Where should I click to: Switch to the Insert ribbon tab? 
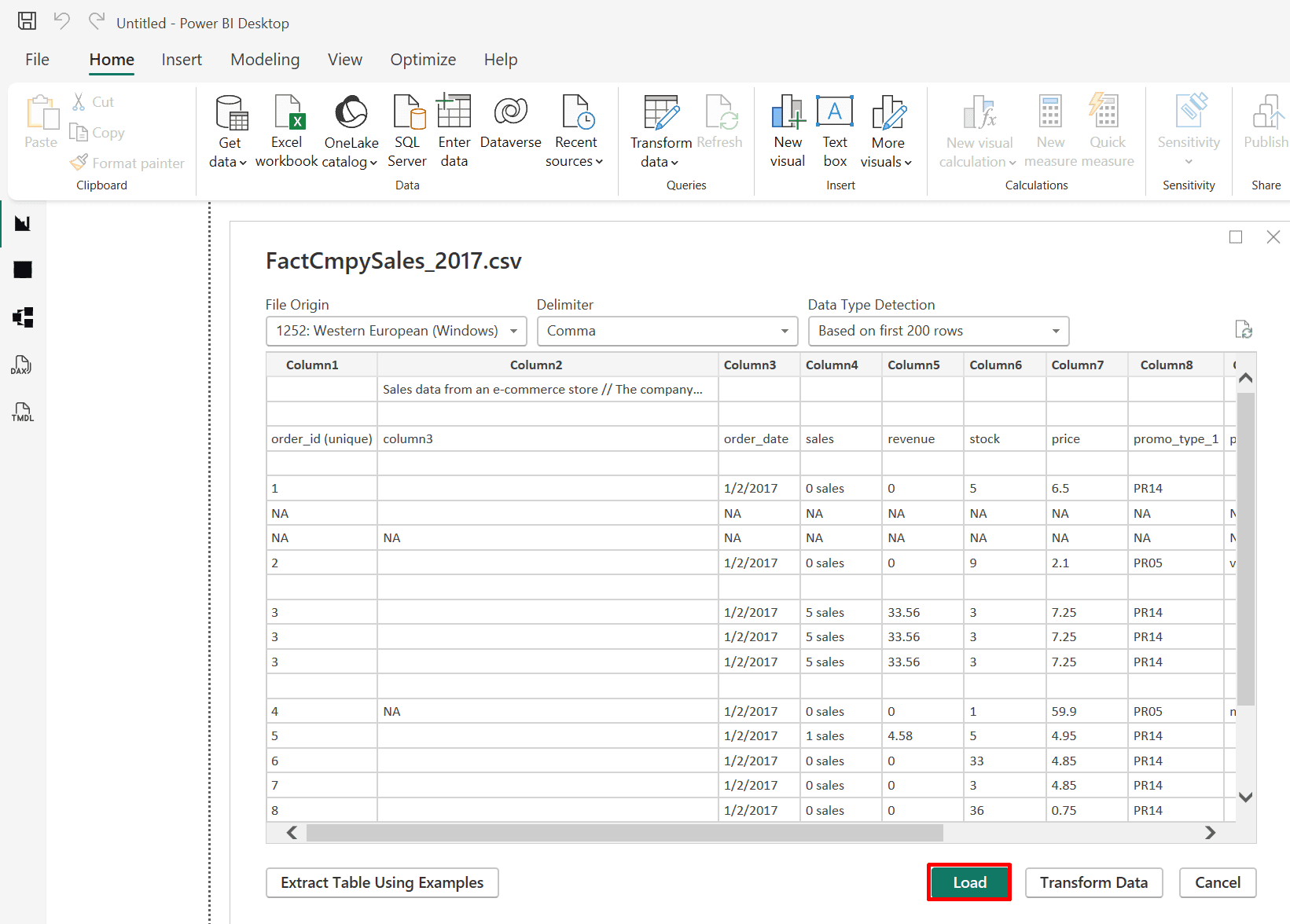click(x=182, y=60)
